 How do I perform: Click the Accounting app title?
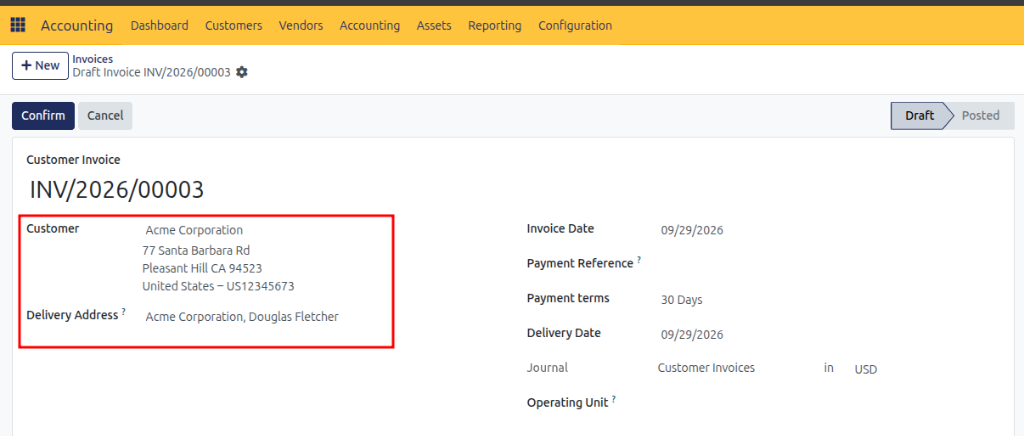click(77, 25)
